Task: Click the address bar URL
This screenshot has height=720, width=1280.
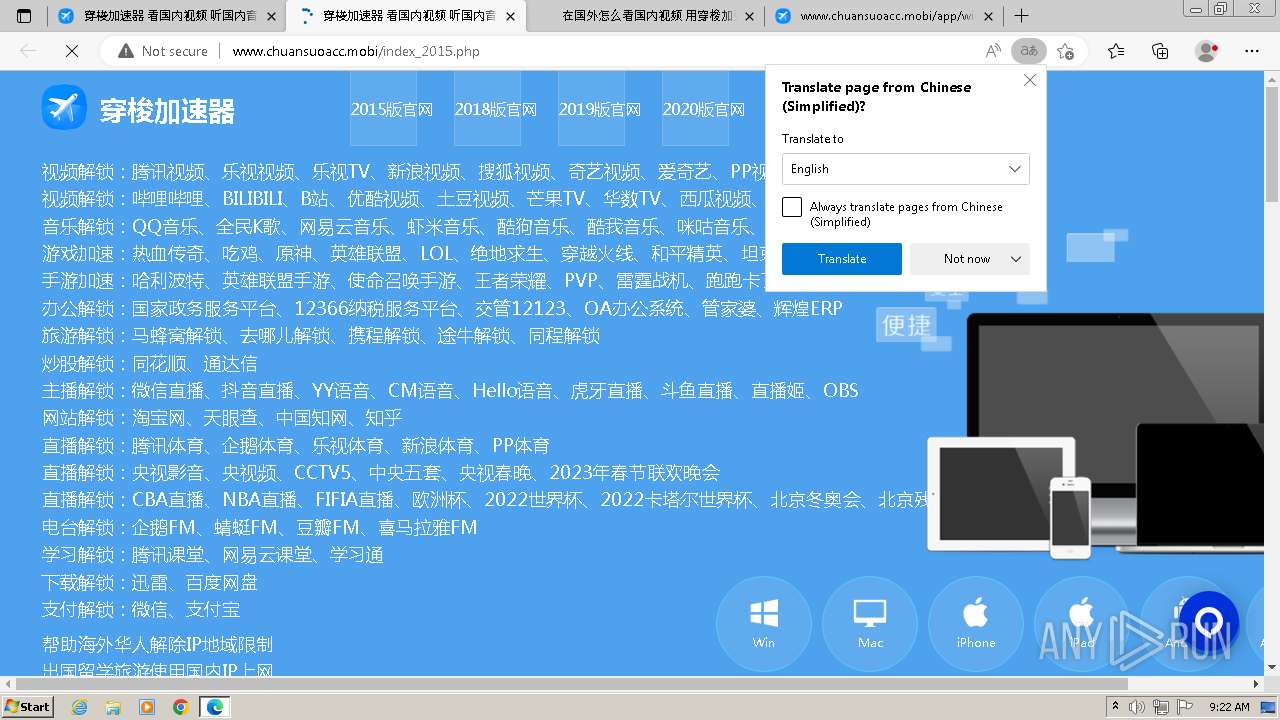Action: click(x=356, y=51)
